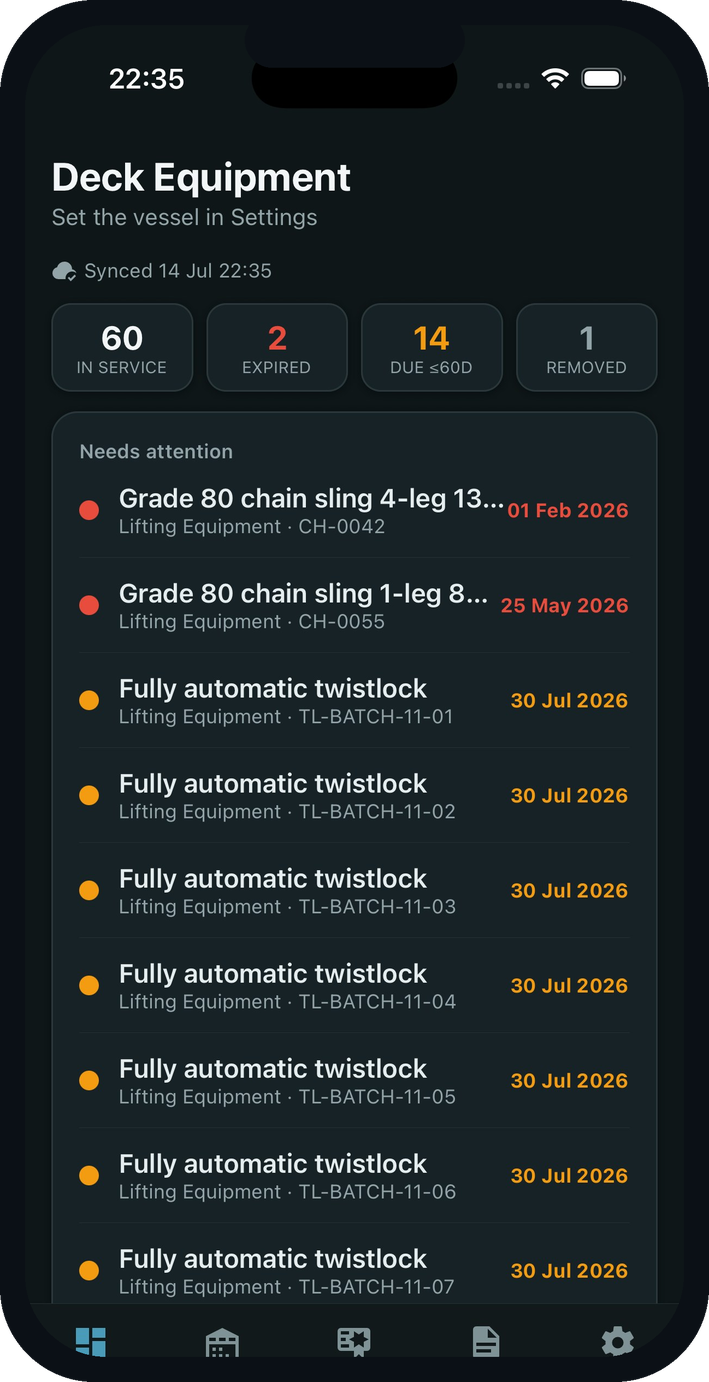
Task: Tap Set the vessel in Settings text
Action: [x=185, y=217]
